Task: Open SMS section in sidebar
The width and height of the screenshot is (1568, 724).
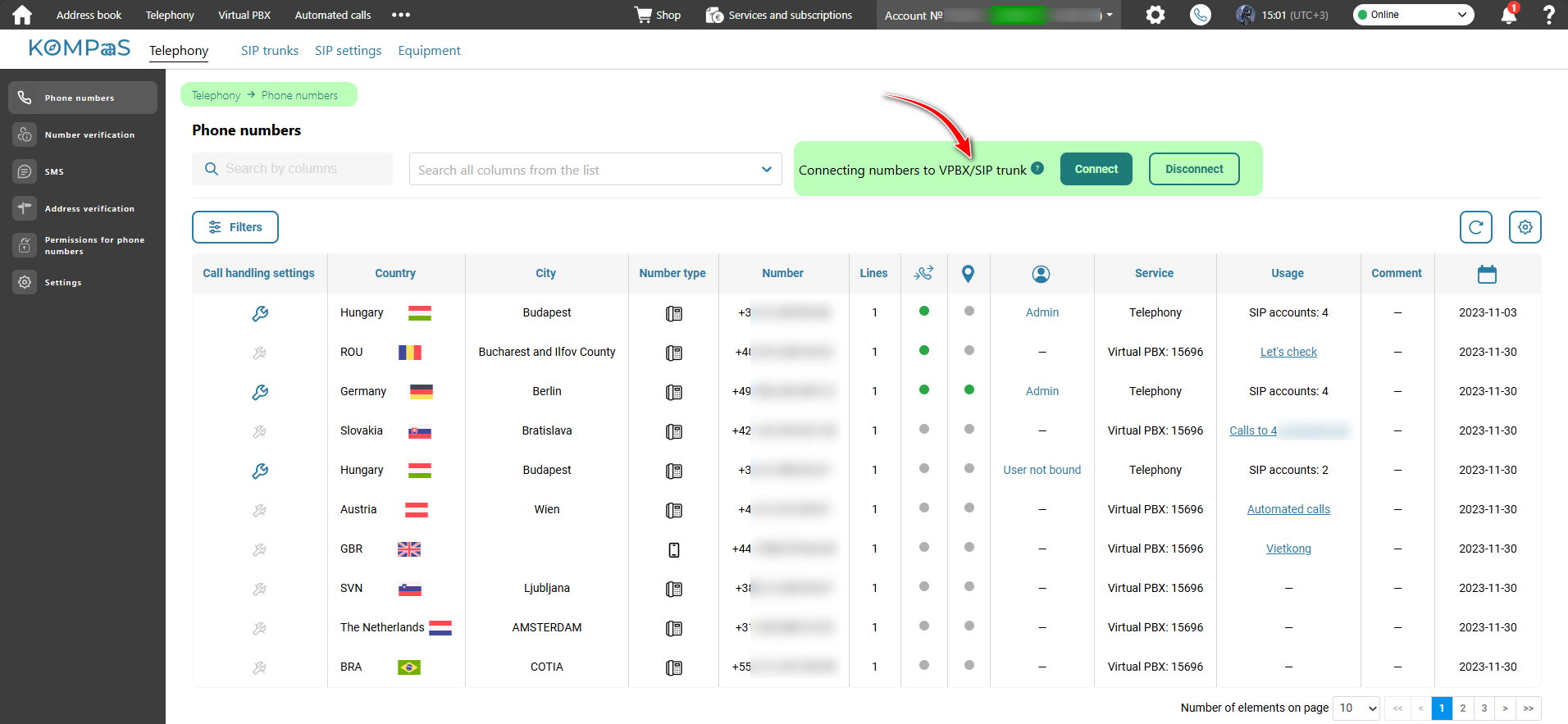Action: (83, 171)
